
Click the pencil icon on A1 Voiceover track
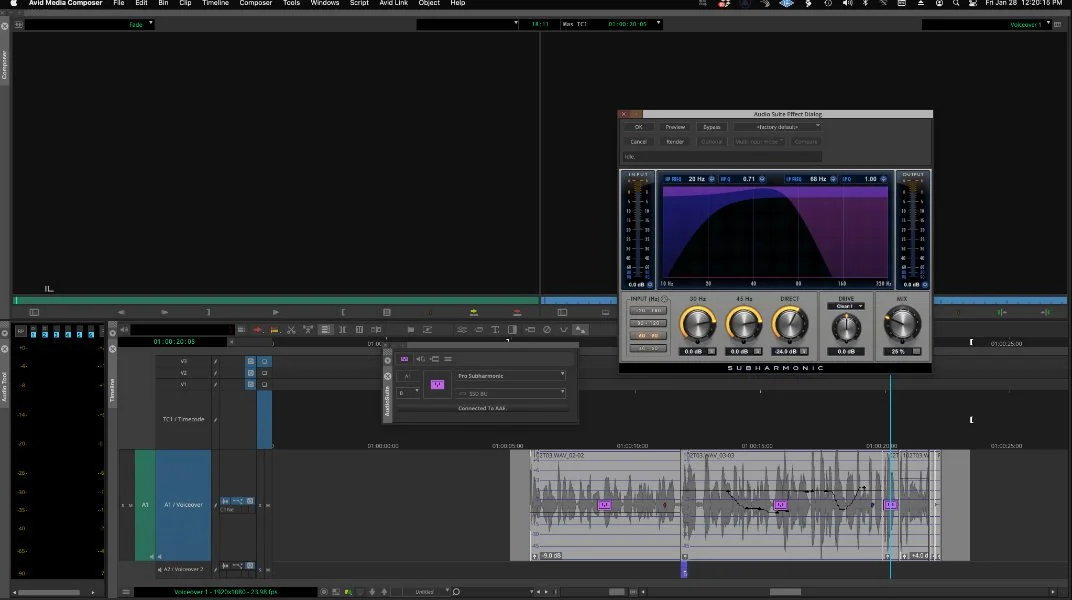pos(215,505)
